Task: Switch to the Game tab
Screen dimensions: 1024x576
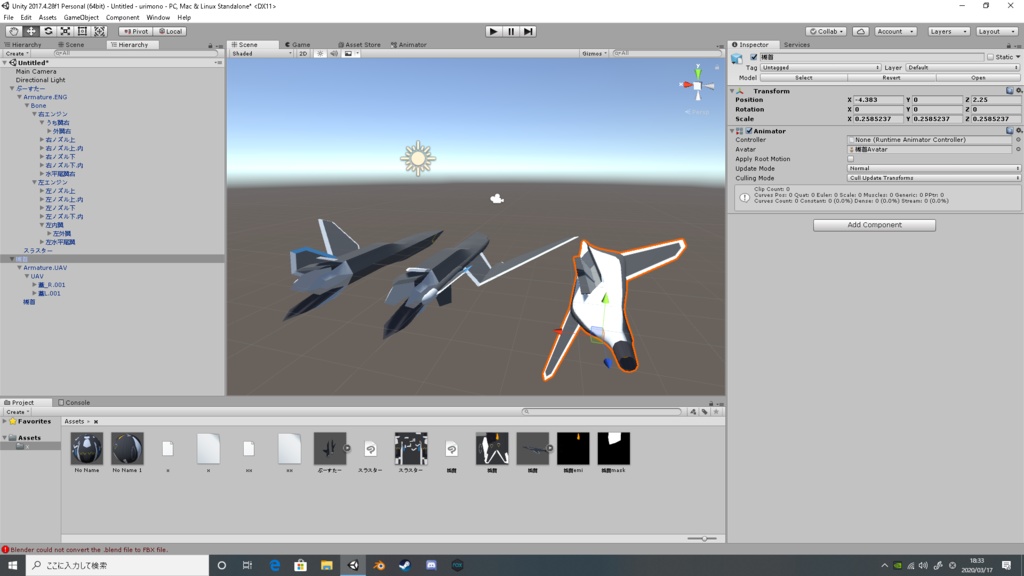Action: pyautogui.click(x=298, y=44)
